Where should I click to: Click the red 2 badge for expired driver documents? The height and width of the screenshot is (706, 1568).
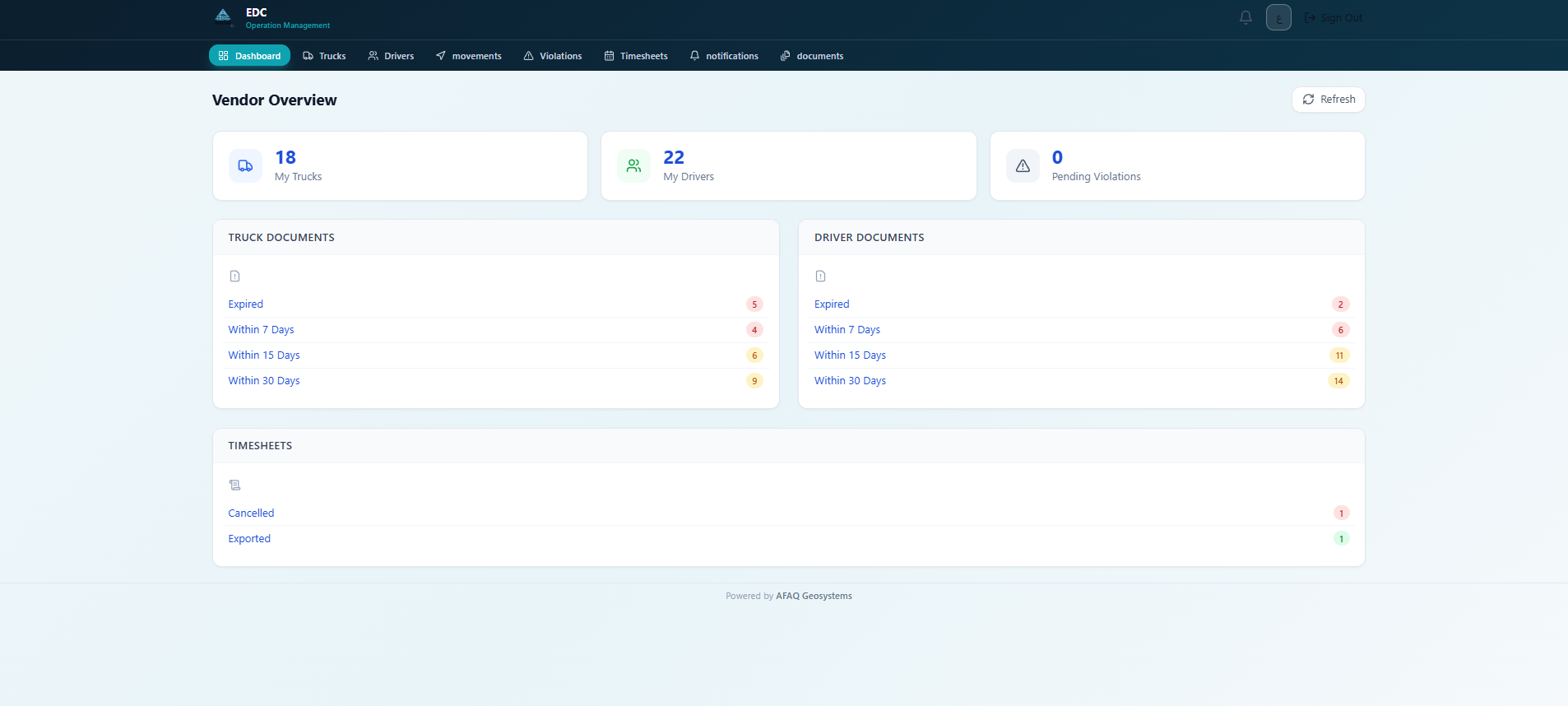(1340, 304)
